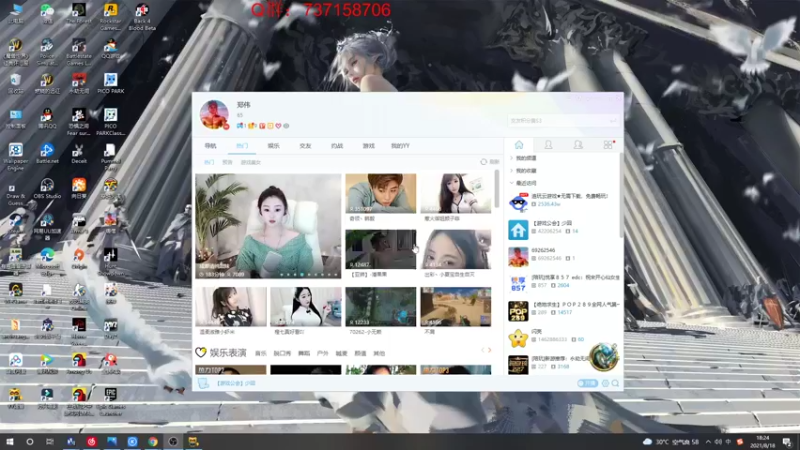Open the notification center in system tray
The width and height of the screenshot is (800, 450).
(787, 442)
